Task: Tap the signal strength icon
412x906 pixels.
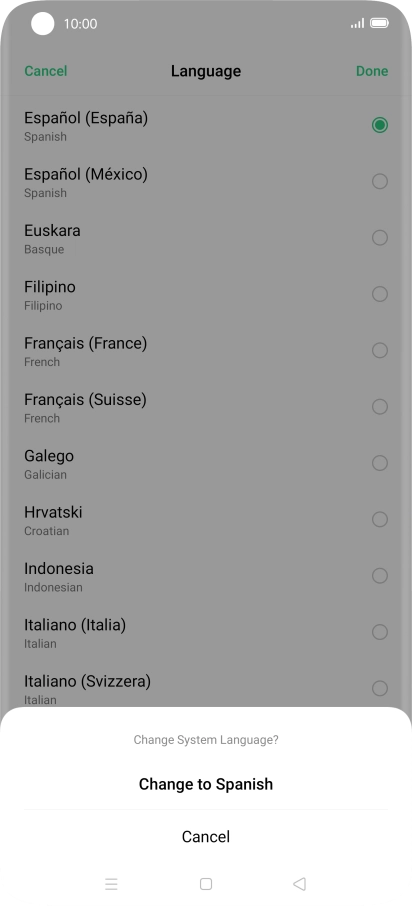Action: click(x=358, y=23)
